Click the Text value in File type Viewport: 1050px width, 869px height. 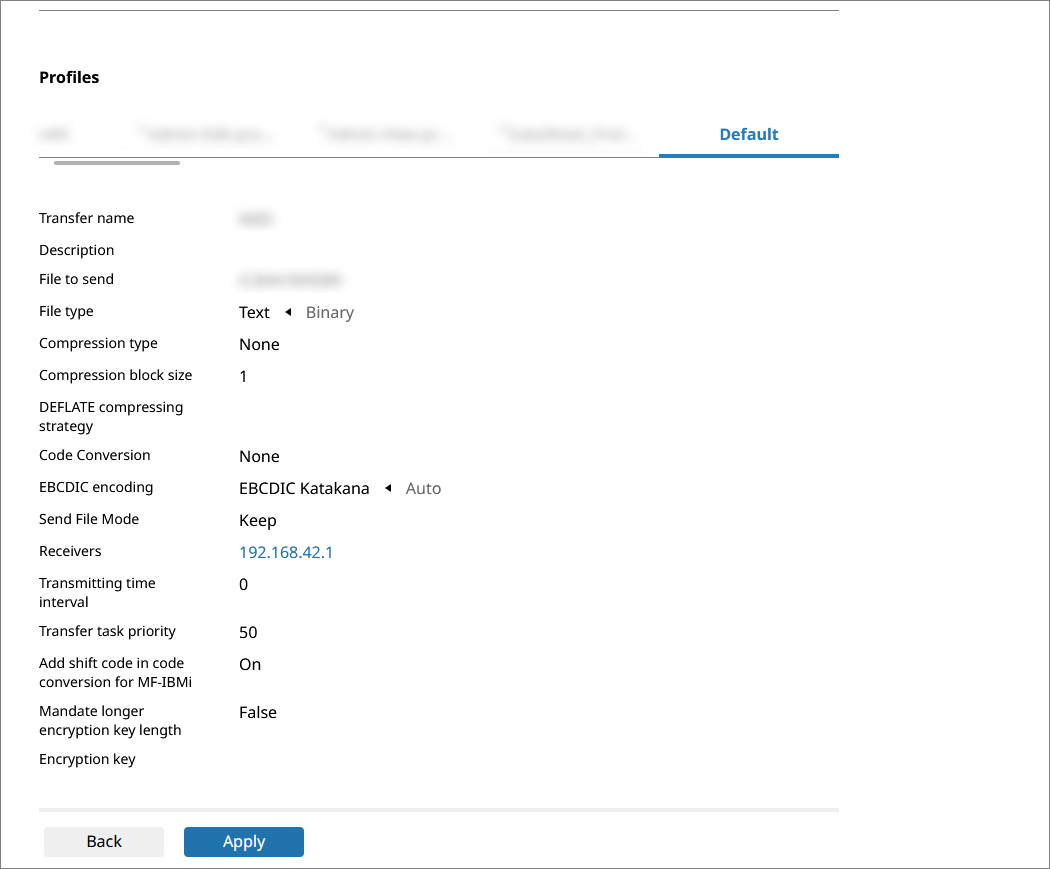tap(254, 313)
